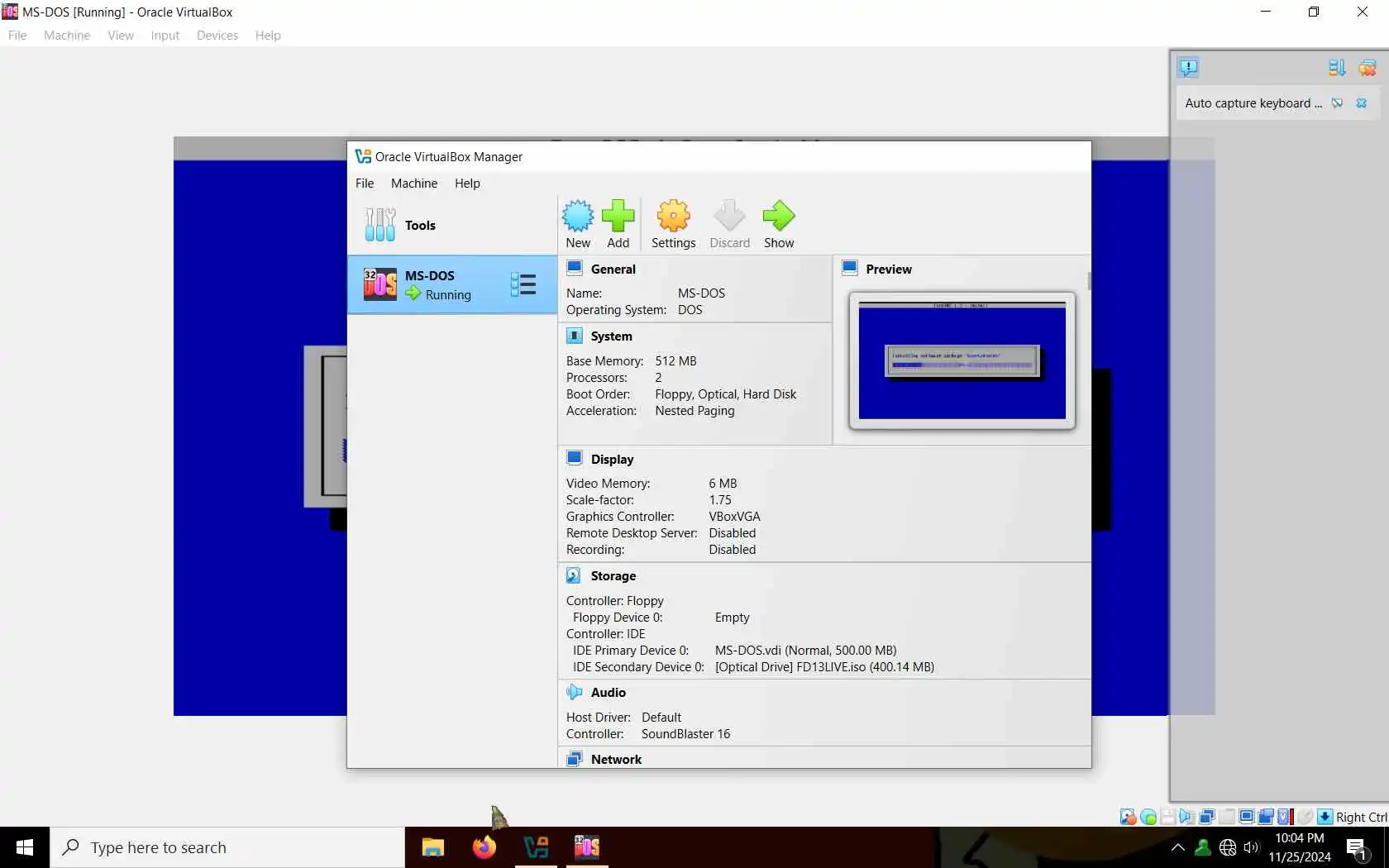
Task: Open the VM window's Devices menu
Action: (x=217, y=36)
